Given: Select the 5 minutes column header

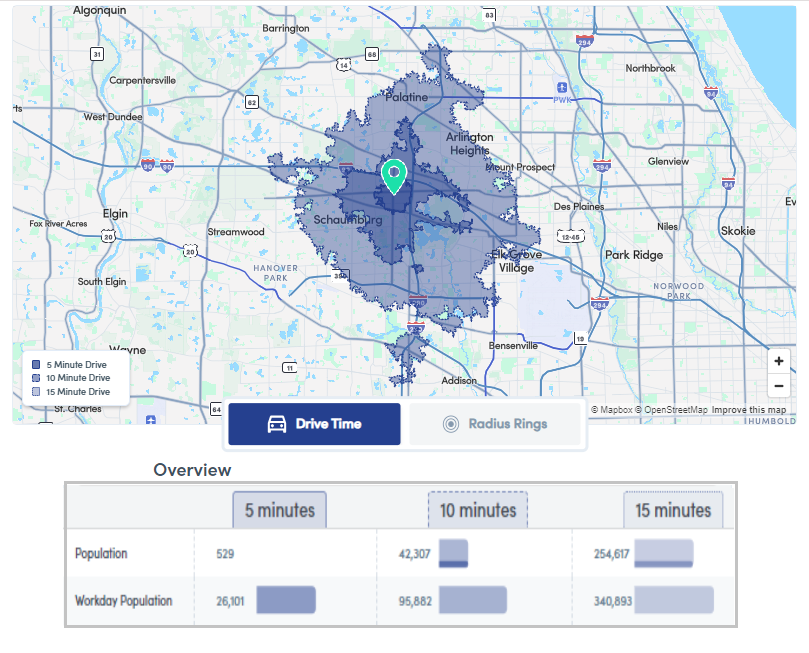Looking at the screenshot, I should (x=280, y=510).
